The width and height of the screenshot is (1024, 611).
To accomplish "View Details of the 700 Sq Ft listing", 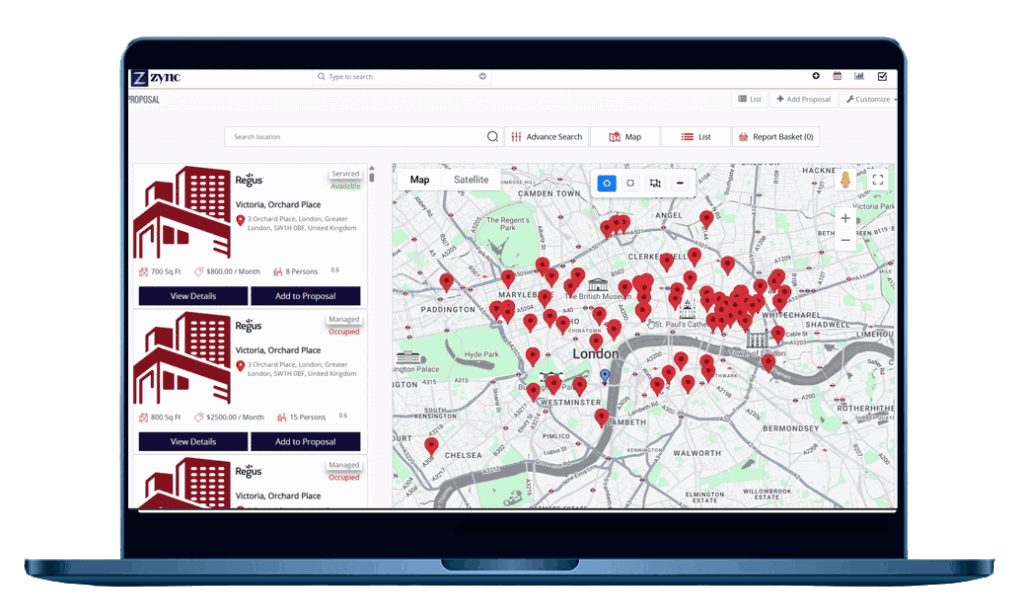I will tap(193, 296).
